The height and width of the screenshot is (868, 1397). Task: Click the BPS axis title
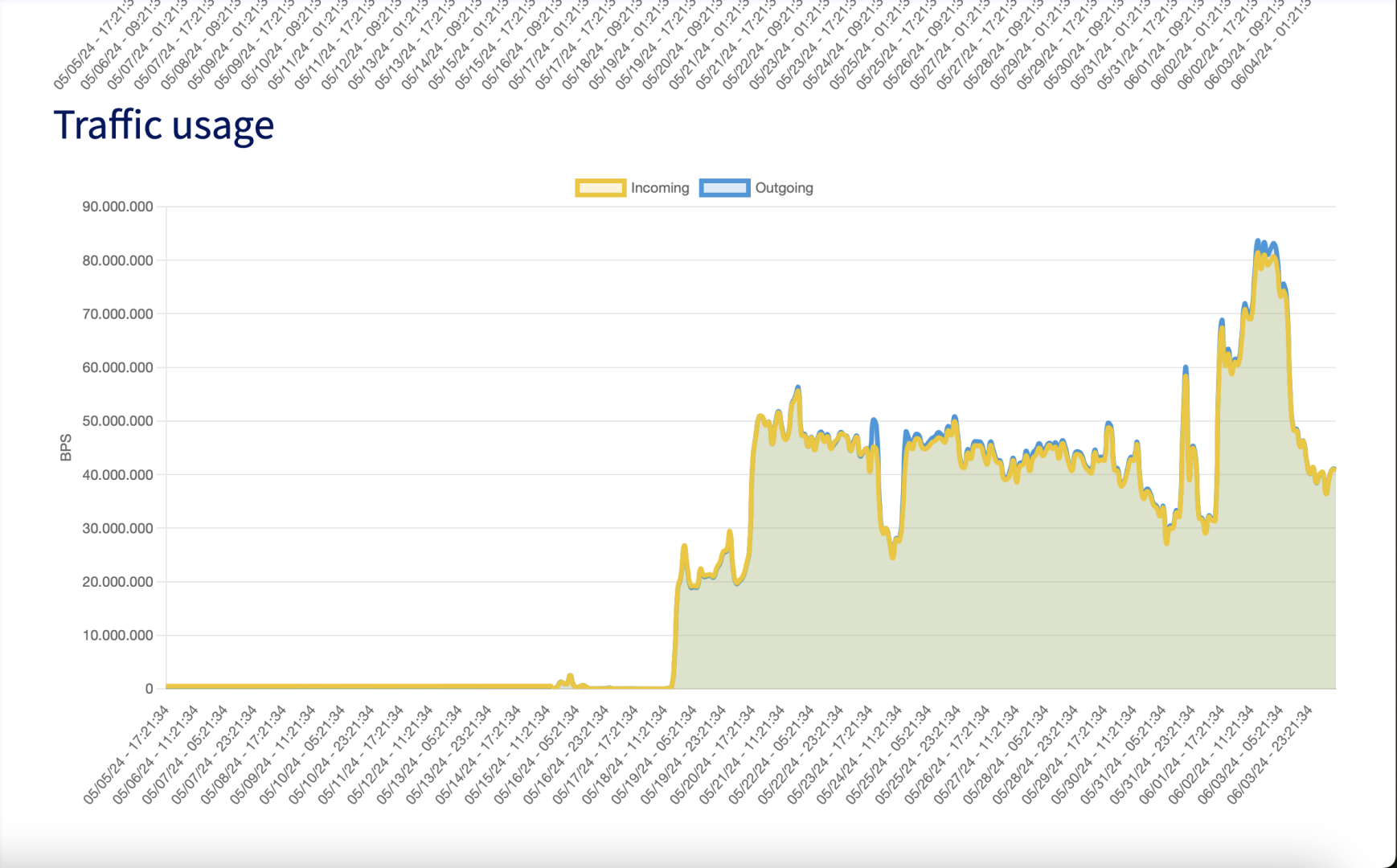[66, 448]
